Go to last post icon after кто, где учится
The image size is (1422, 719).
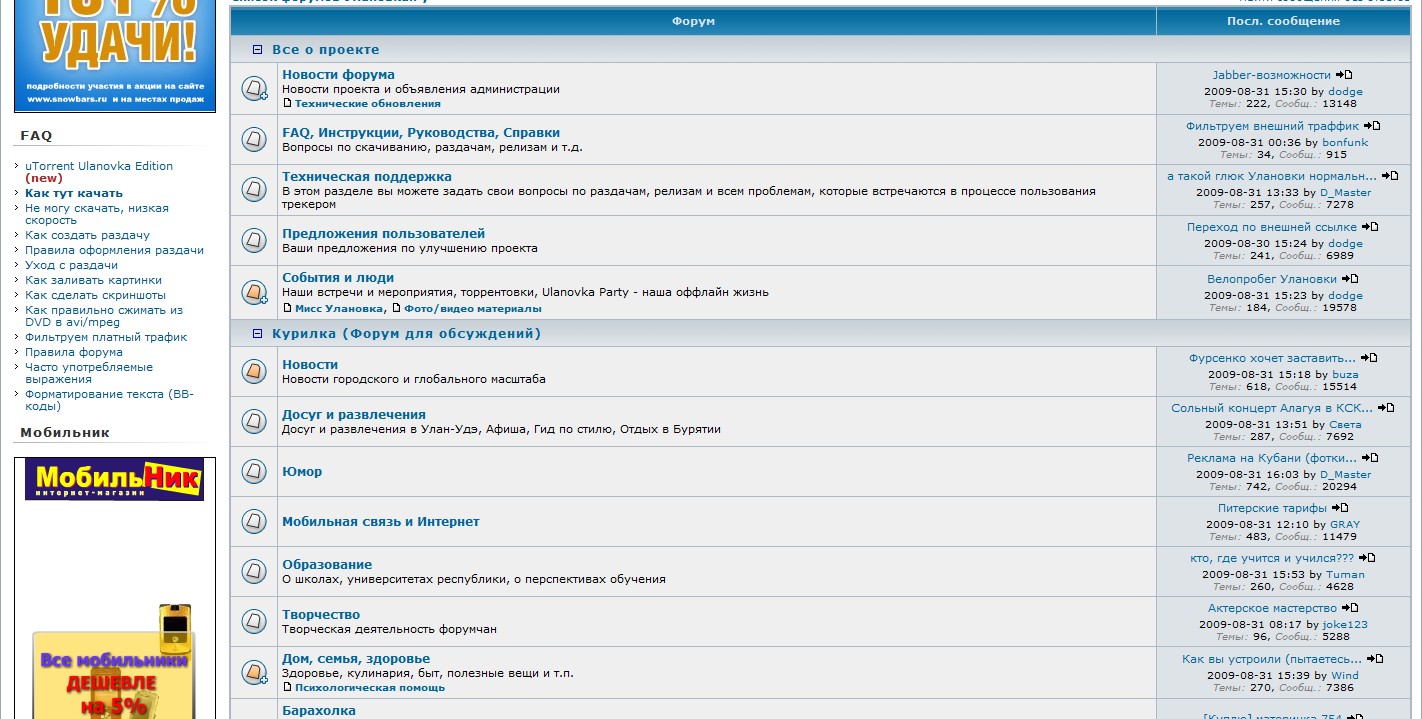[x=1367, y=558]
